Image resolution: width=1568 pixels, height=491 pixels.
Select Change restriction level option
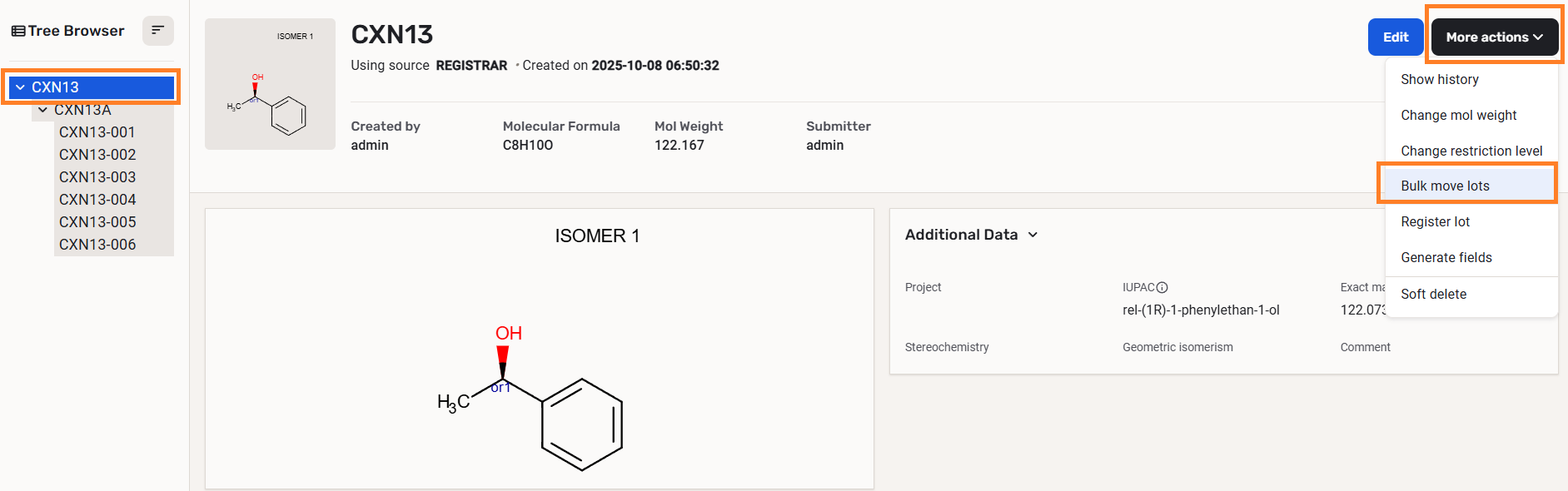pyautogui.click(x=1471, y=151)
